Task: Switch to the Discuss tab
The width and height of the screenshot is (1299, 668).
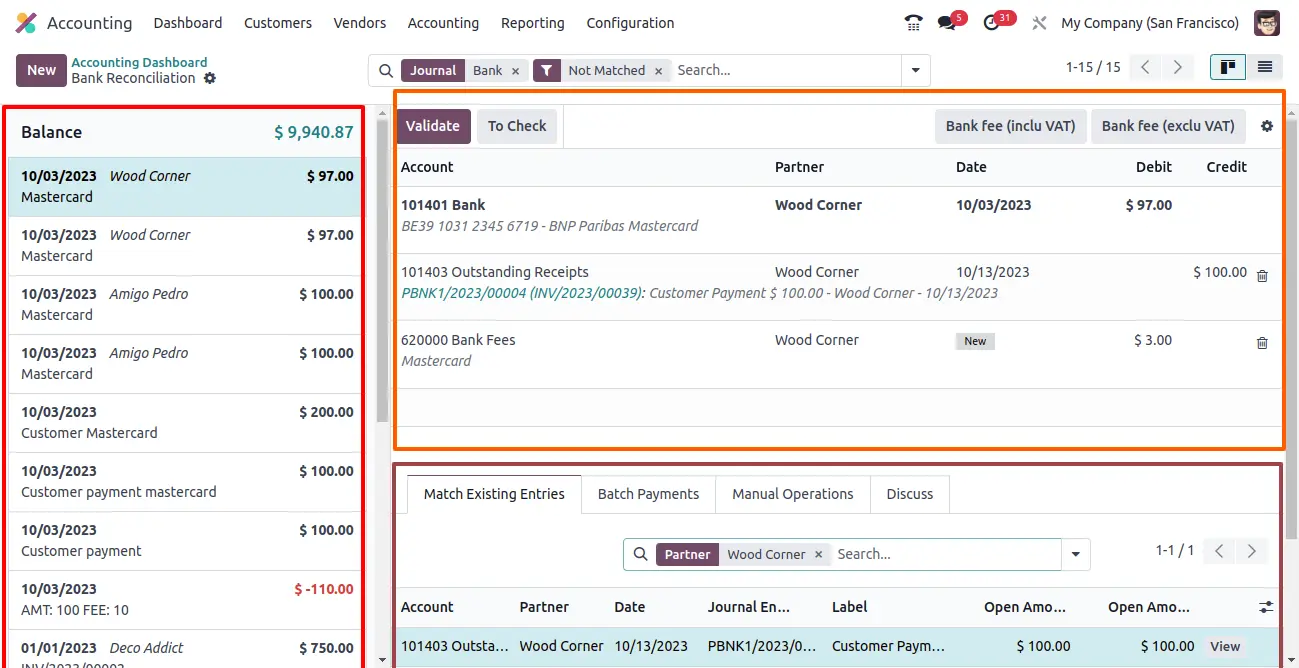Action: [910, 494]
